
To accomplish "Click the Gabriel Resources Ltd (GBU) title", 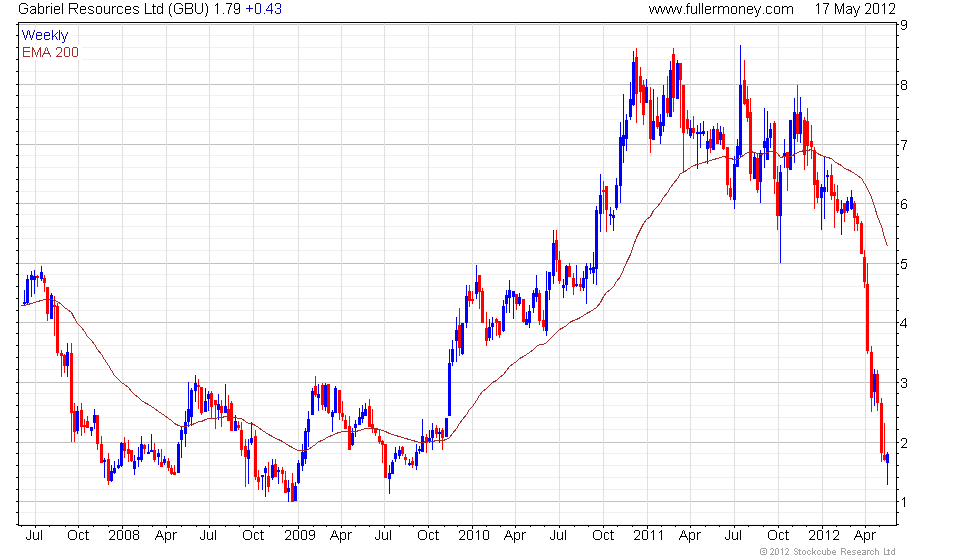I will pos(114,9).
